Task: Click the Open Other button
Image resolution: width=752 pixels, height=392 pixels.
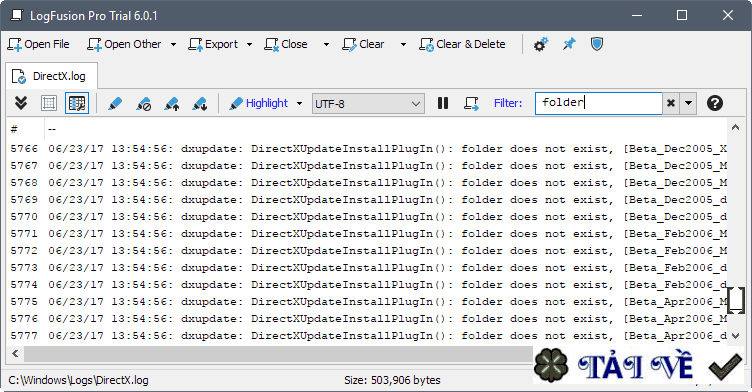Action: click(124, 44)
